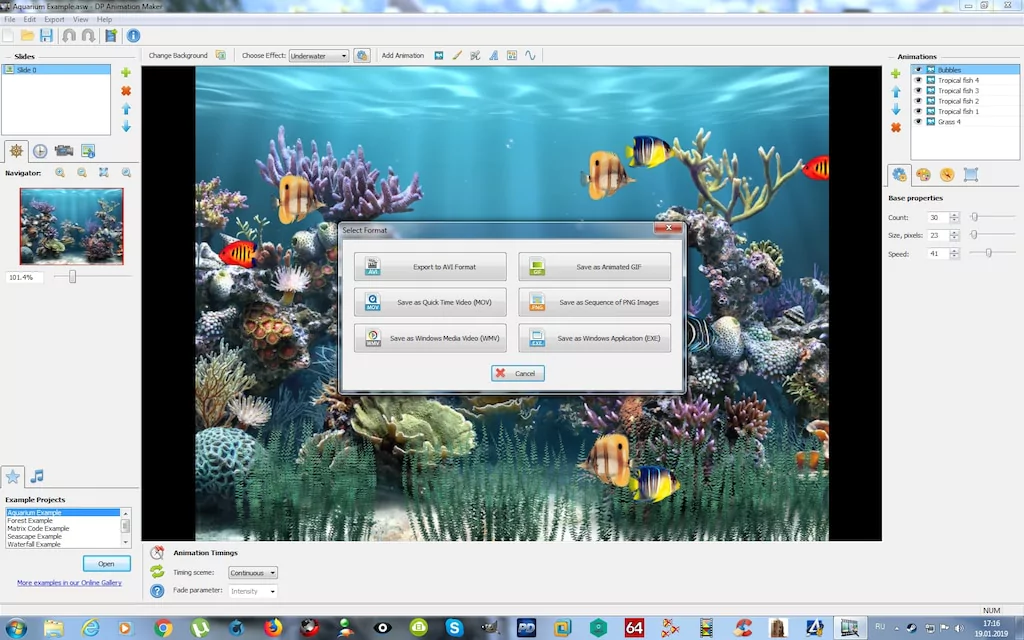This screenshot has height=640, width=1024.
Task: Click the transform icon in the Animations panel tabs
Action: tap(971, 174)
